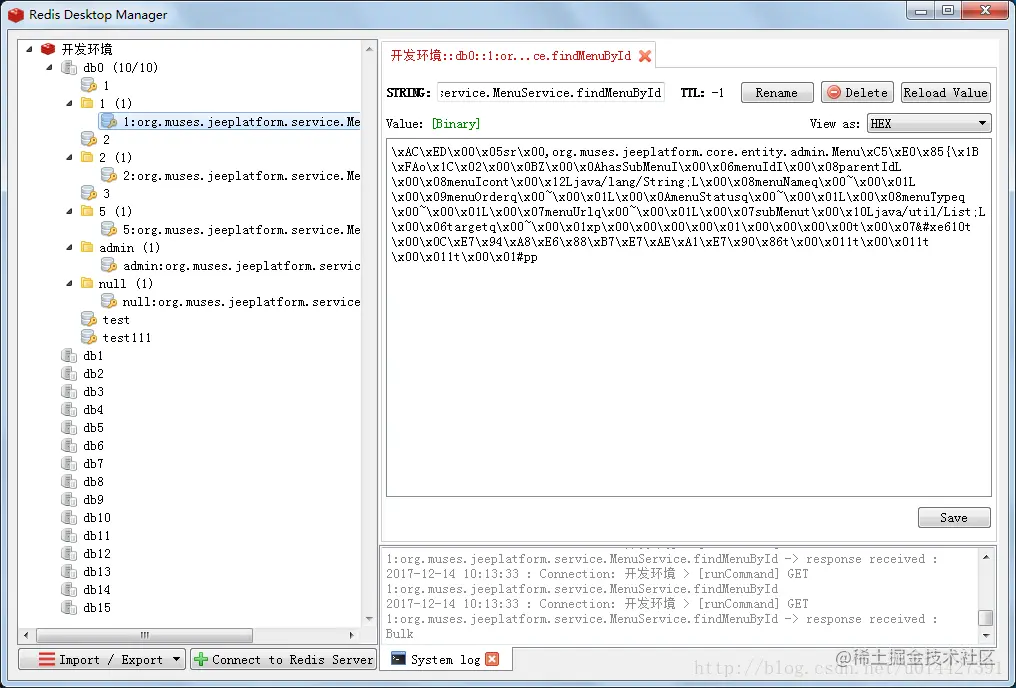Click the tree scrollbar up arrow
This screenshot has height=688, width=1016.
[369, 49]
